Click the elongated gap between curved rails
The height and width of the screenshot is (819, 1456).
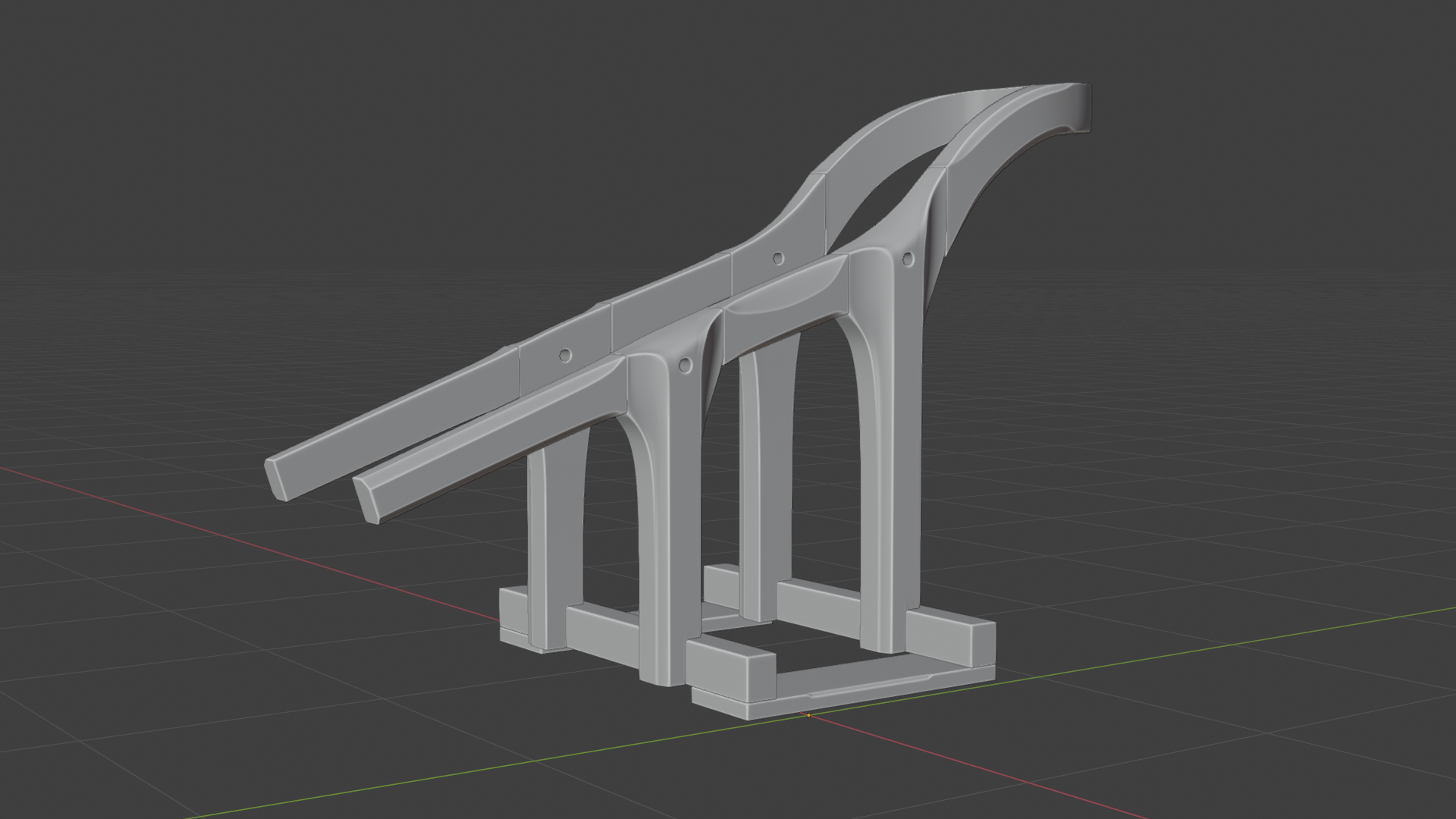tap(887, 199)
